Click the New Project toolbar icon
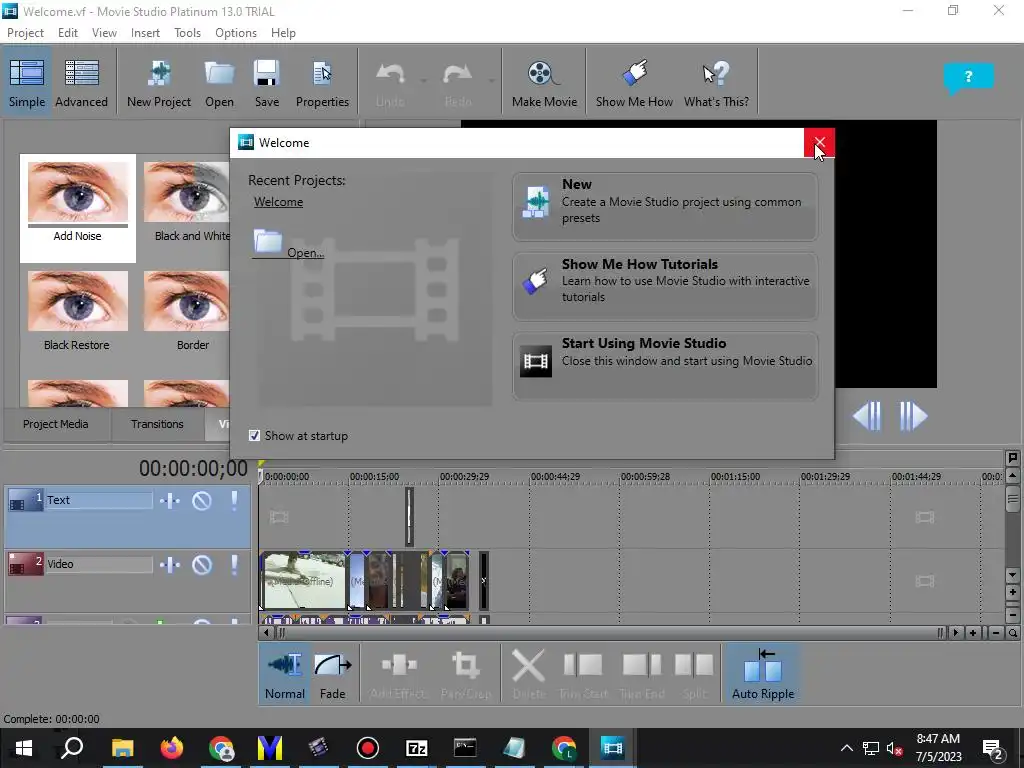The width and height of the screenshot is (1024, 768). click(159, 82)
